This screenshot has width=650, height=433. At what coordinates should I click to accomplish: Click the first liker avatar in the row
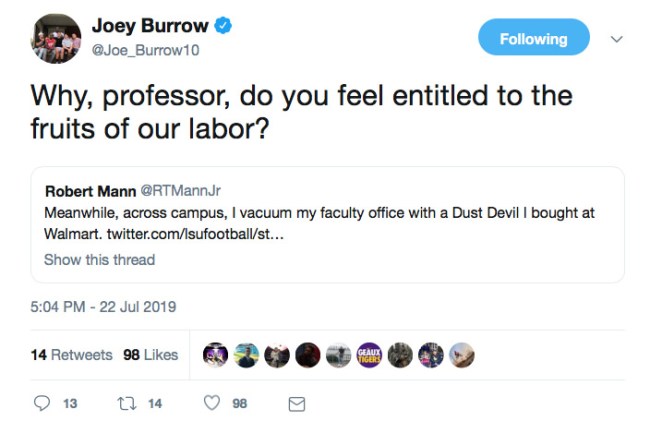pyautogui.click(x=214, y=355)
